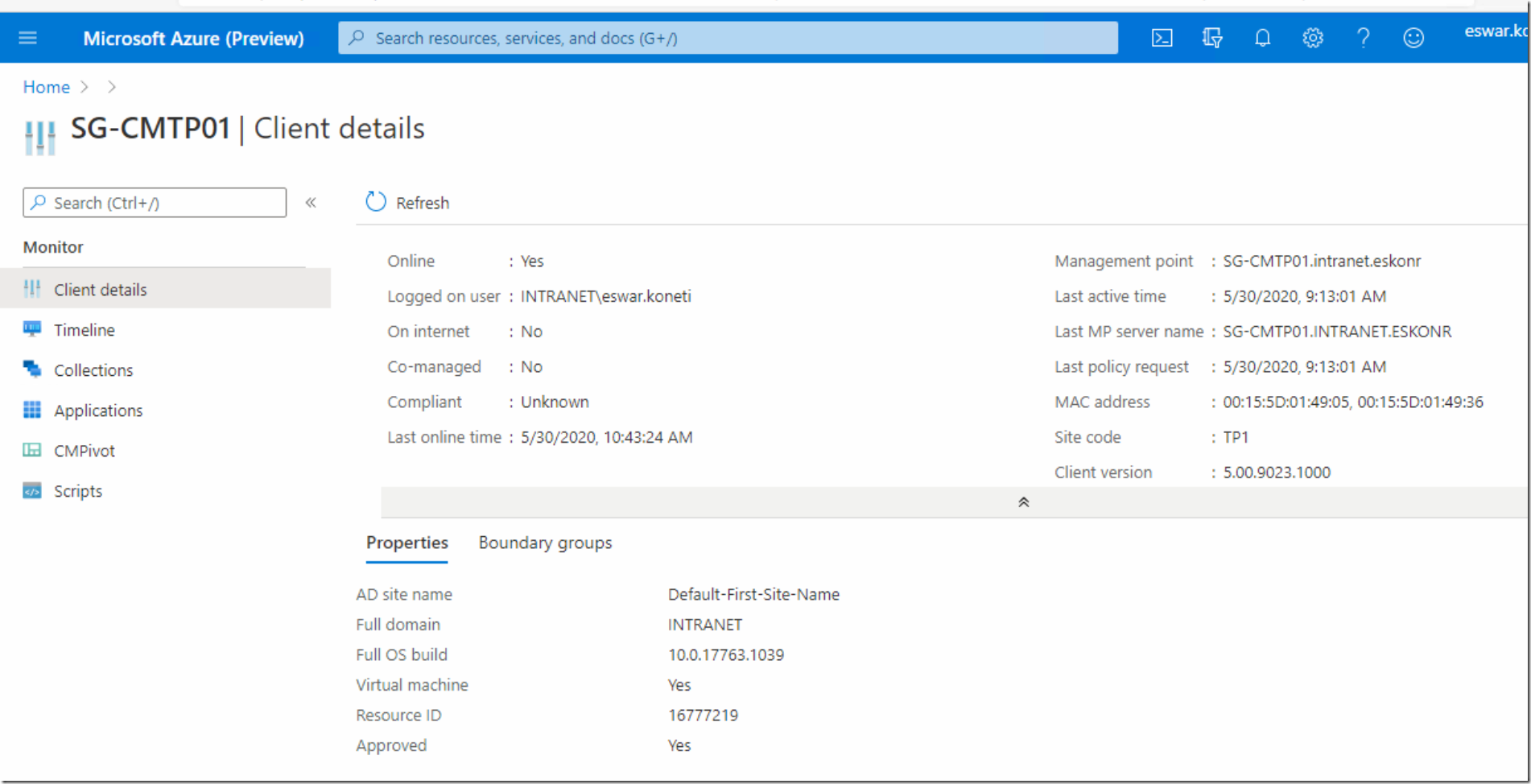Click the second breadcrumb chevron

coord(112,87)
